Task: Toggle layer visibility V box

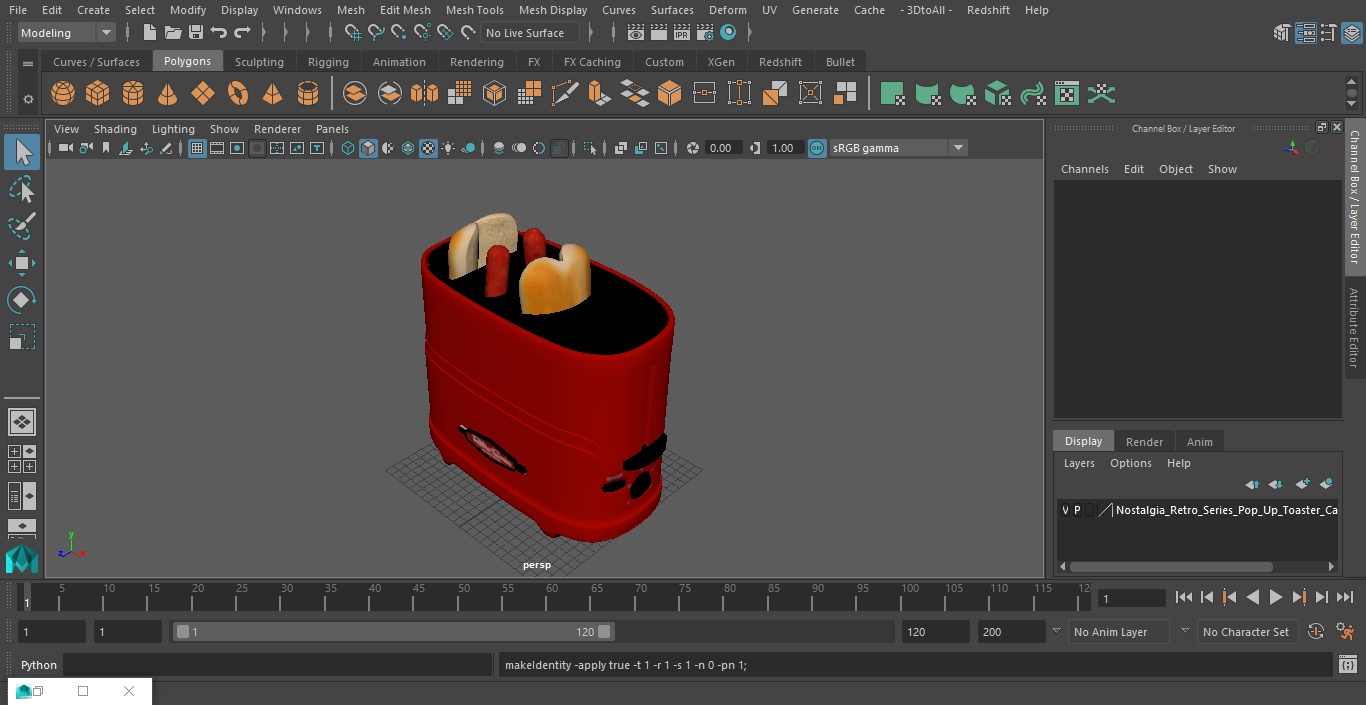Action: click(x=1065, y=510)
